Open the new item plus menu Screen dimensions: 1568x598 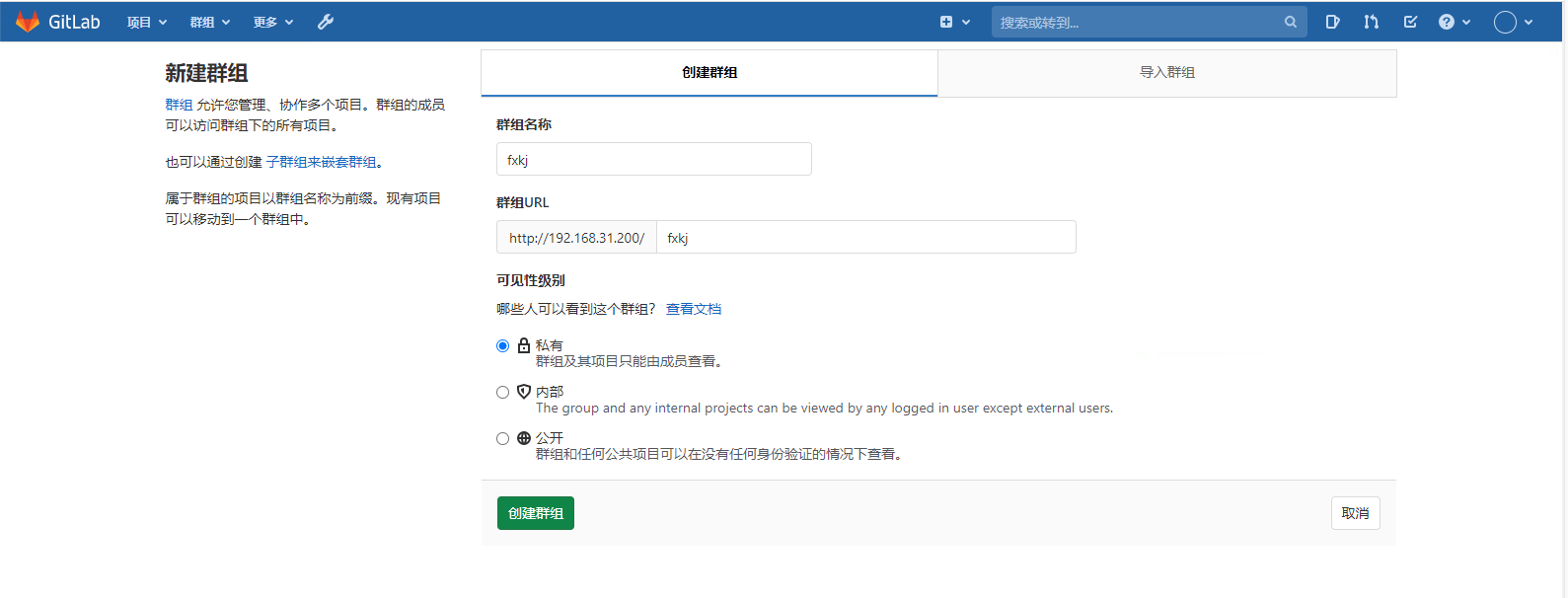pyautogui.click(x=955, y=22)
